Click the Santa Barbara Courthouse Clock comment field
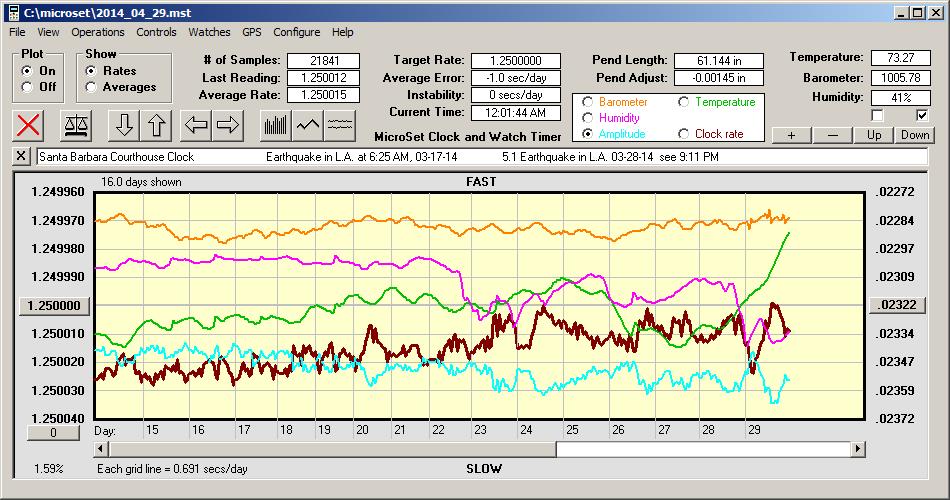 (x=482, y=156)
